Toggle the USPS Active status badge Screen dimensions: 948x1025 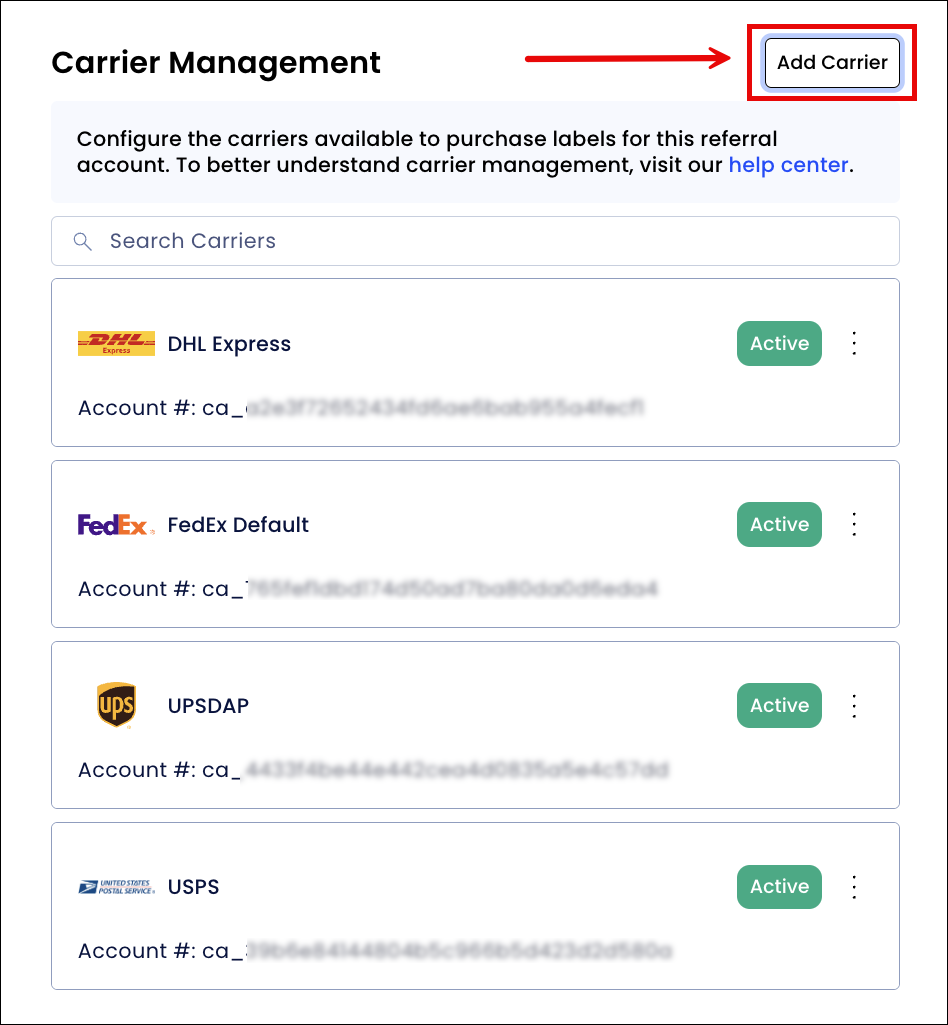coord(779,886)
